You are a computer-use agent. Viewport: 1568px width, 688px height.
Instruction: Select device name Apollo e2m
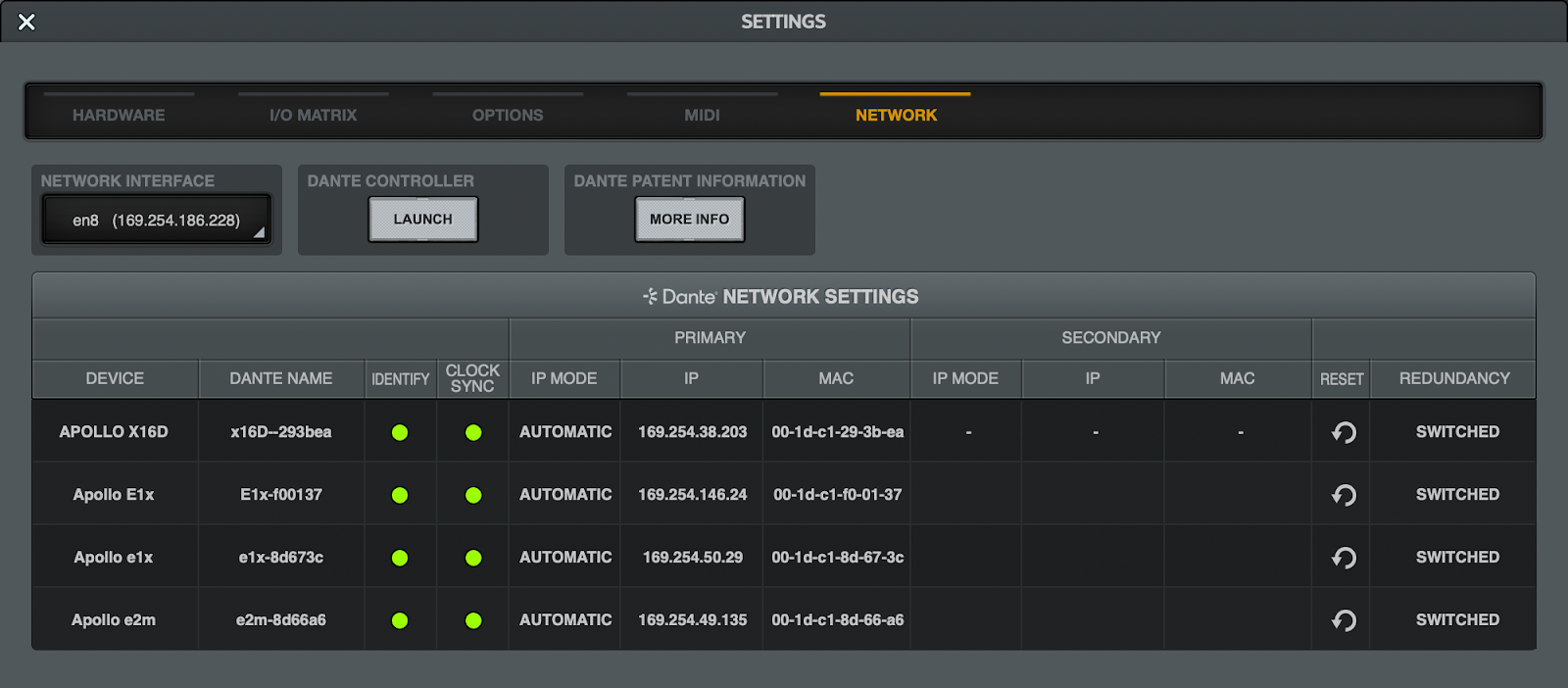[114, 619]
